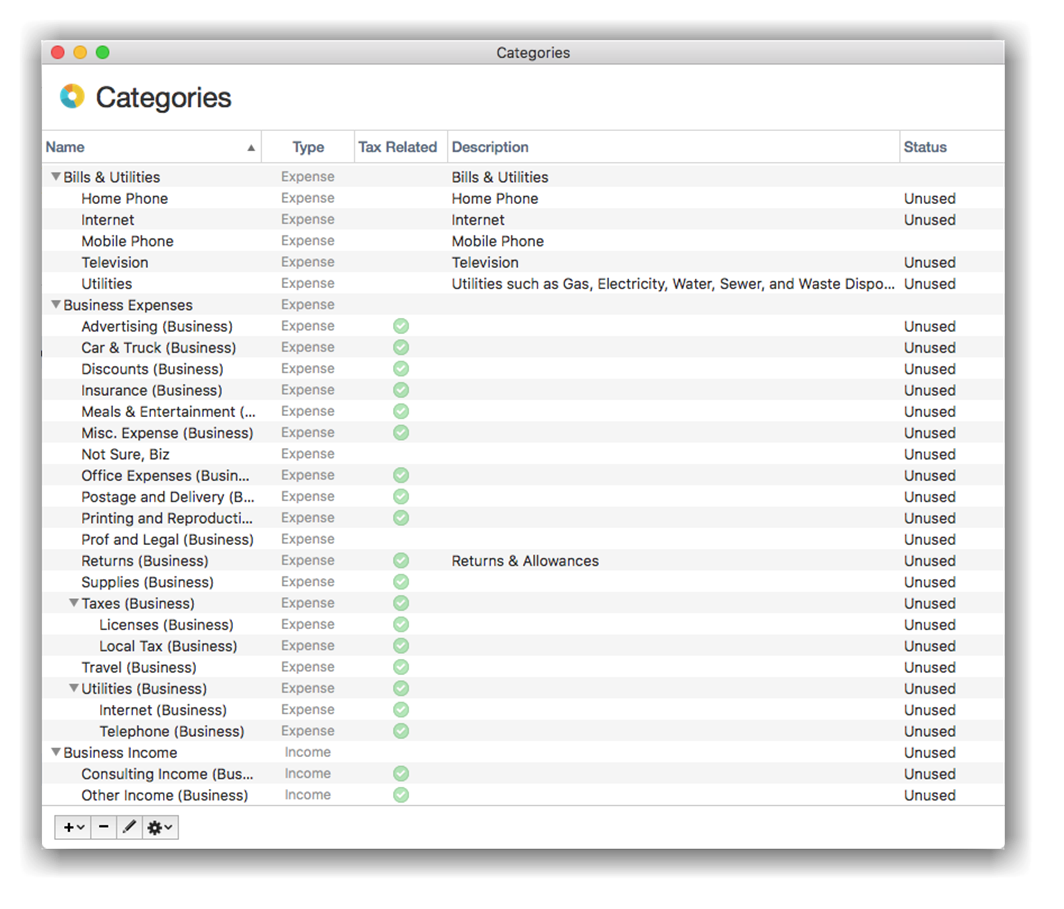Sort by the Status column header
This screenshot has width=1064, height=909.
coord(925,147)
